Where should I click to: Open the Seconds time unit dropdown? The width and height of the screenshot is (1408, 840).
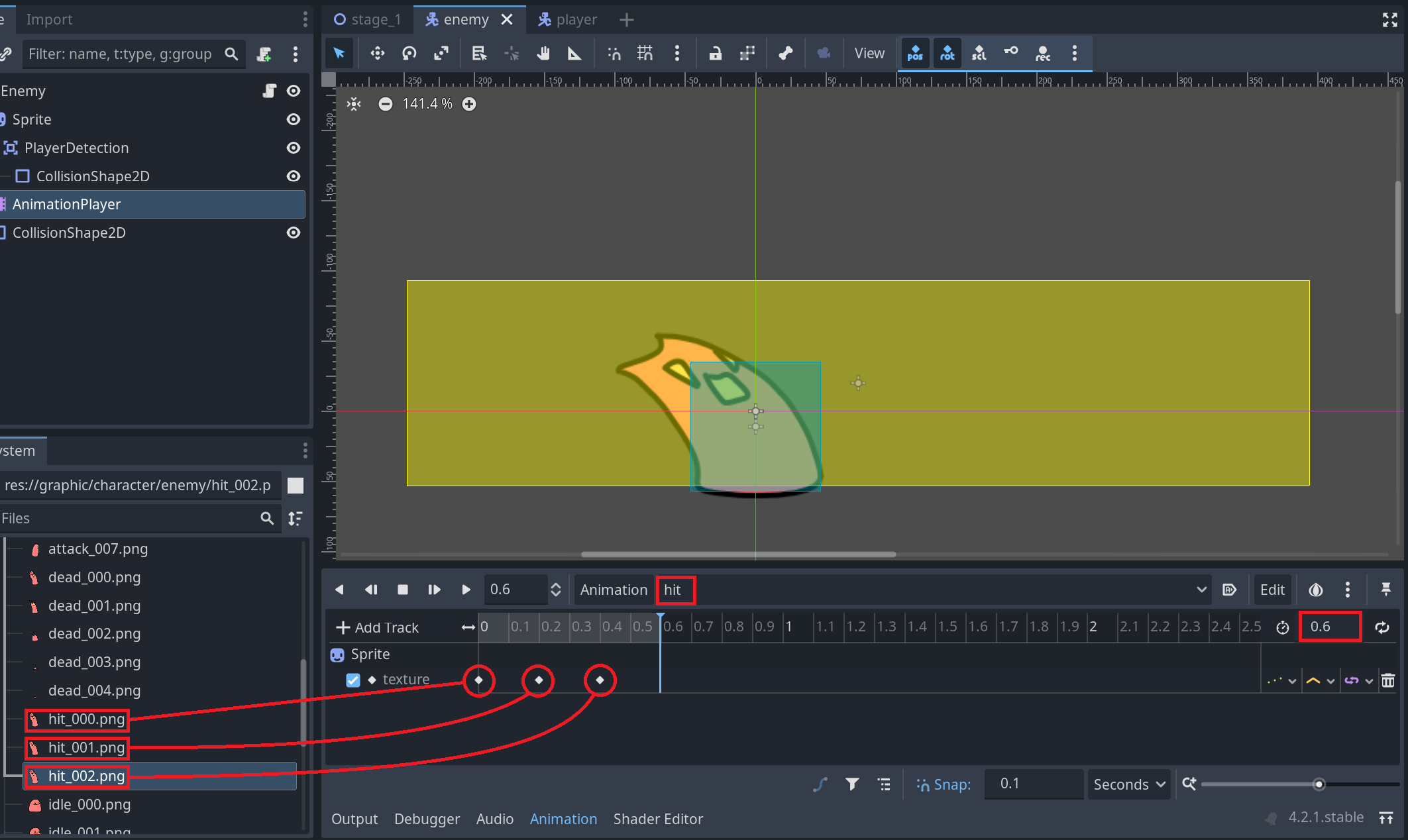[1128, 784]
